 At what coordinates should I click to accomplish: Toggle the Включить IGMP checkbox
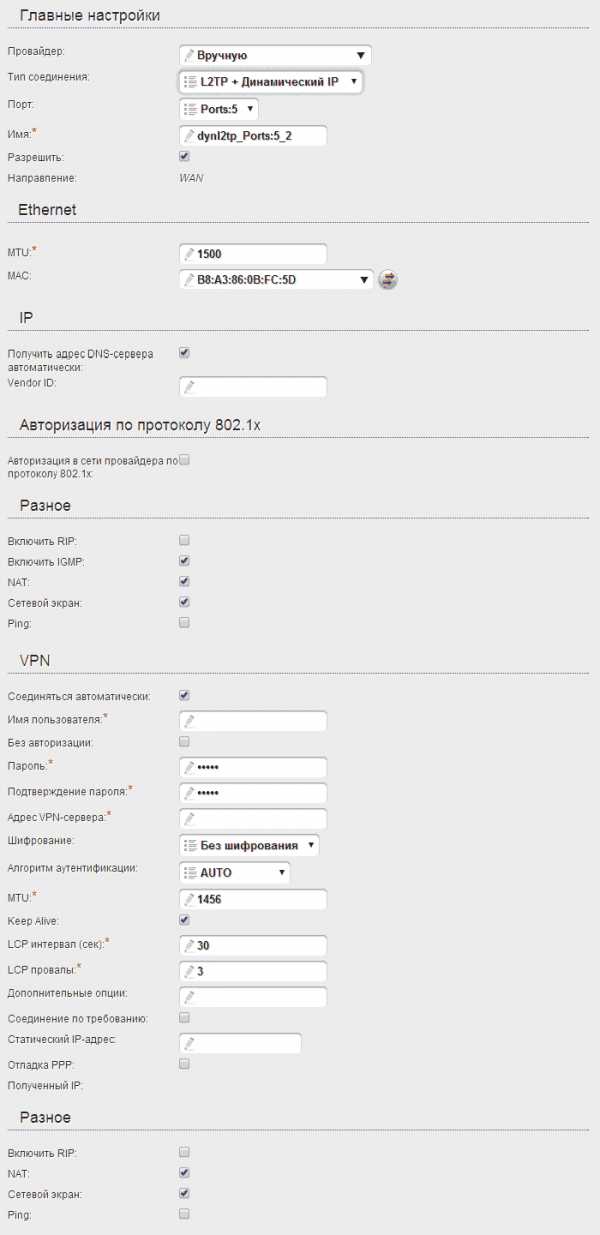tap(184, 560)
